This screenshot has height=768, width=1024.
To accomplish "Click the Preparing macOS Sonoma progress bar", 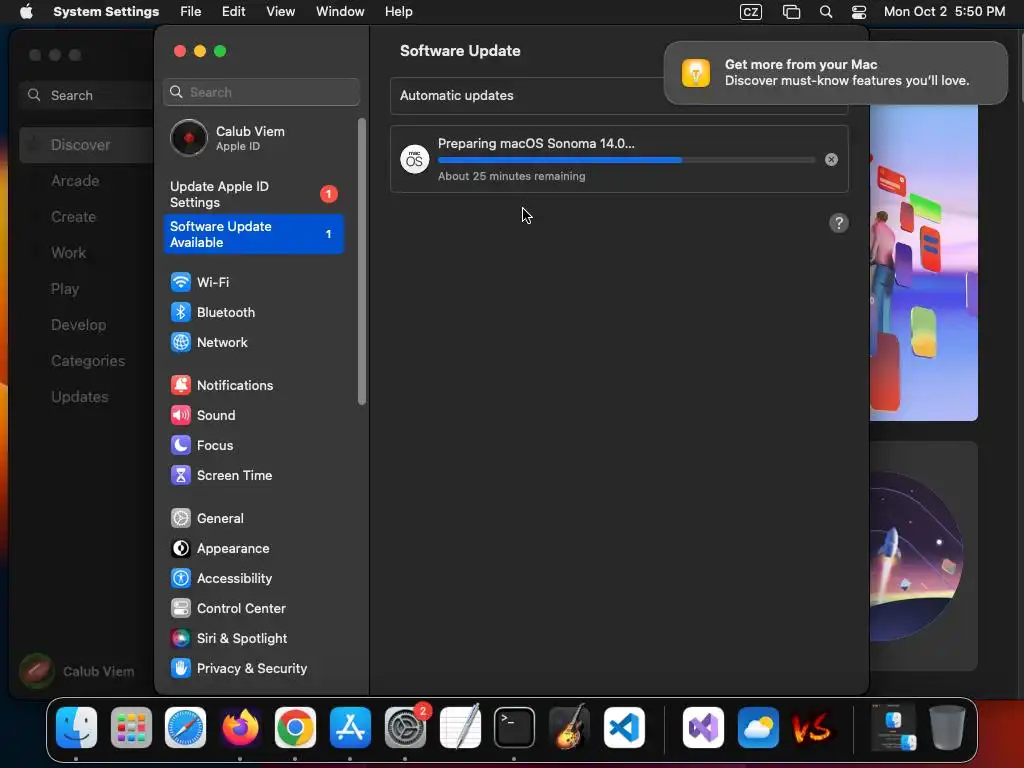I will click(x=626, y=160).
